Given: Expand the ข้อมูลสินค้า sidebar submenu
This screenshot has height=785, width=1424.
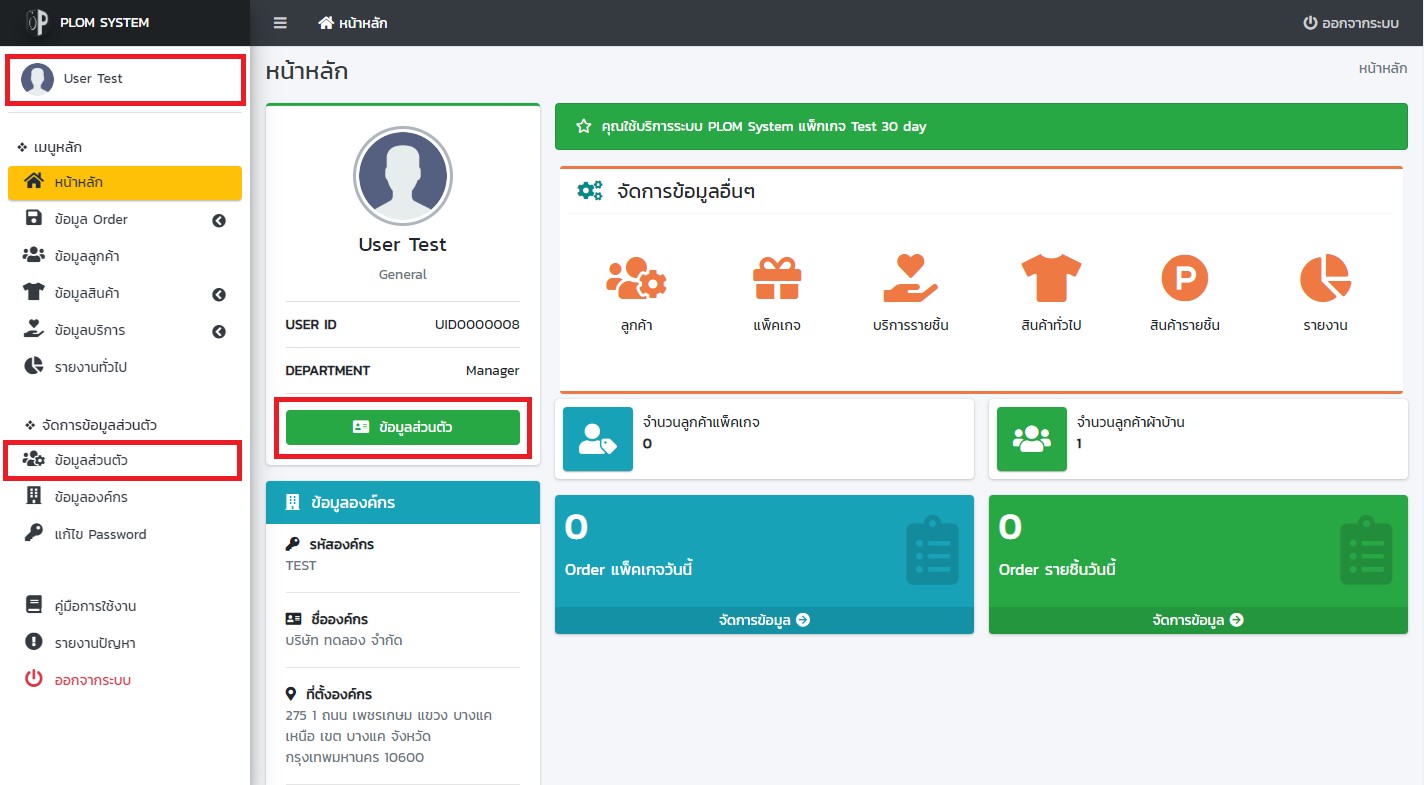Looking at the screenshot, I should click(x=219, y=294).
